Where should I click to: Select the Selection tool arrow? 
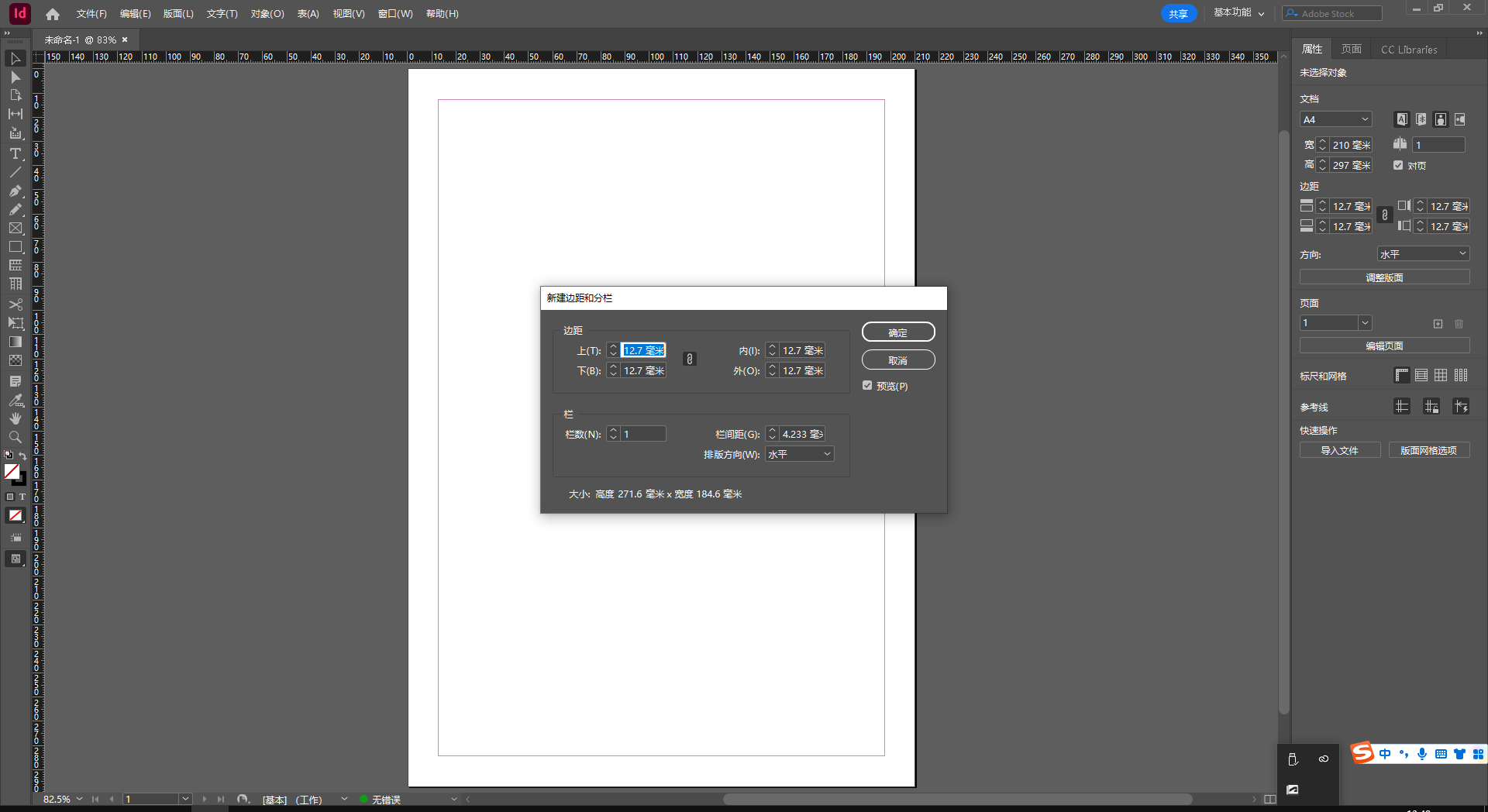point(15,59)
